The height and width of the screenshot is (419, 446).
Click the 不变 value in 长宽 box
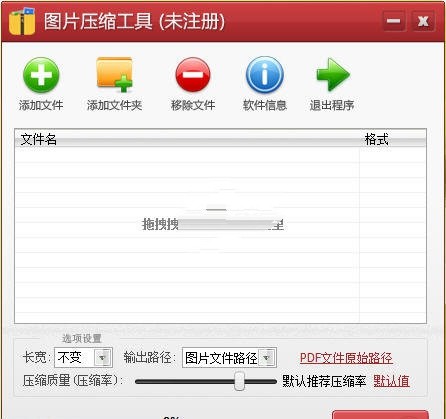click(x=70, y=358)
